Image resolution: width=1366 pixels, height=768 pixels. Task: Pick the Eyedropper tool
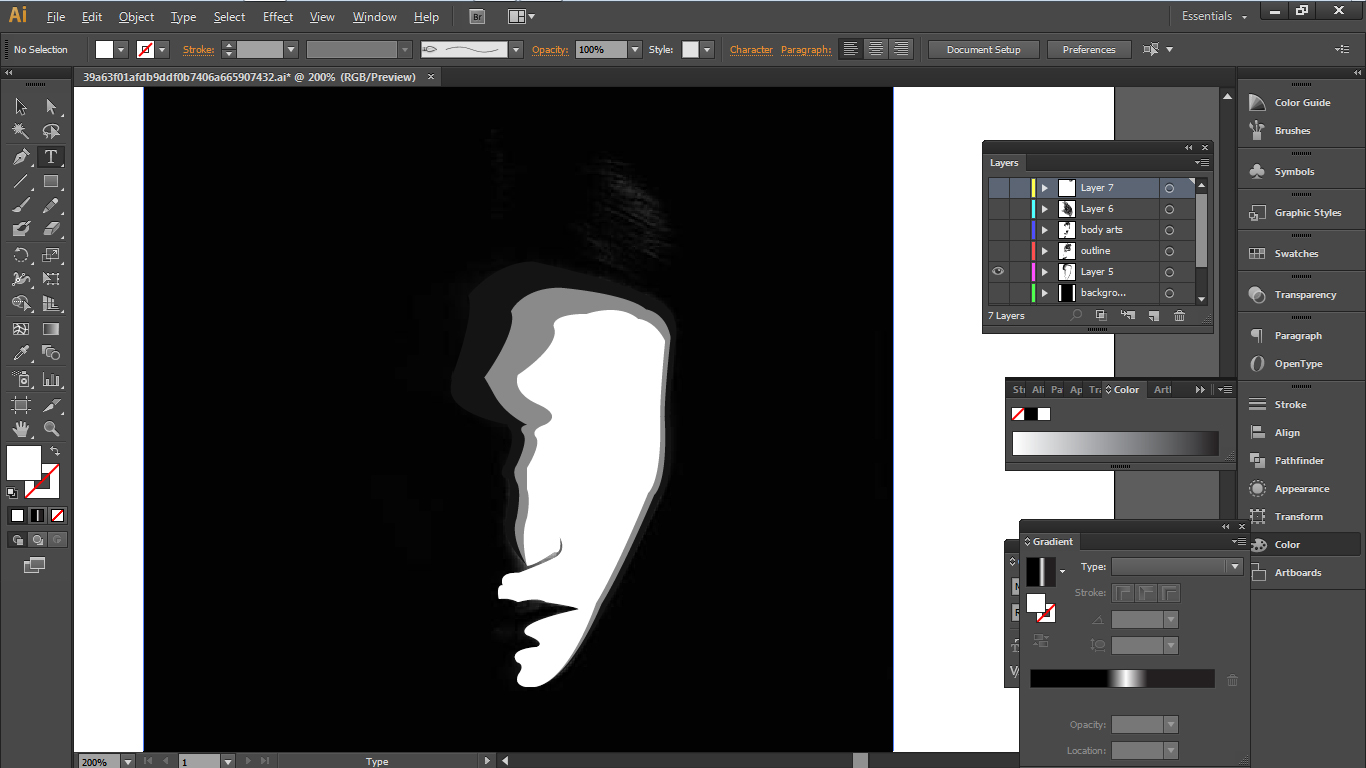pyautogui.click(x=21, y=353)
